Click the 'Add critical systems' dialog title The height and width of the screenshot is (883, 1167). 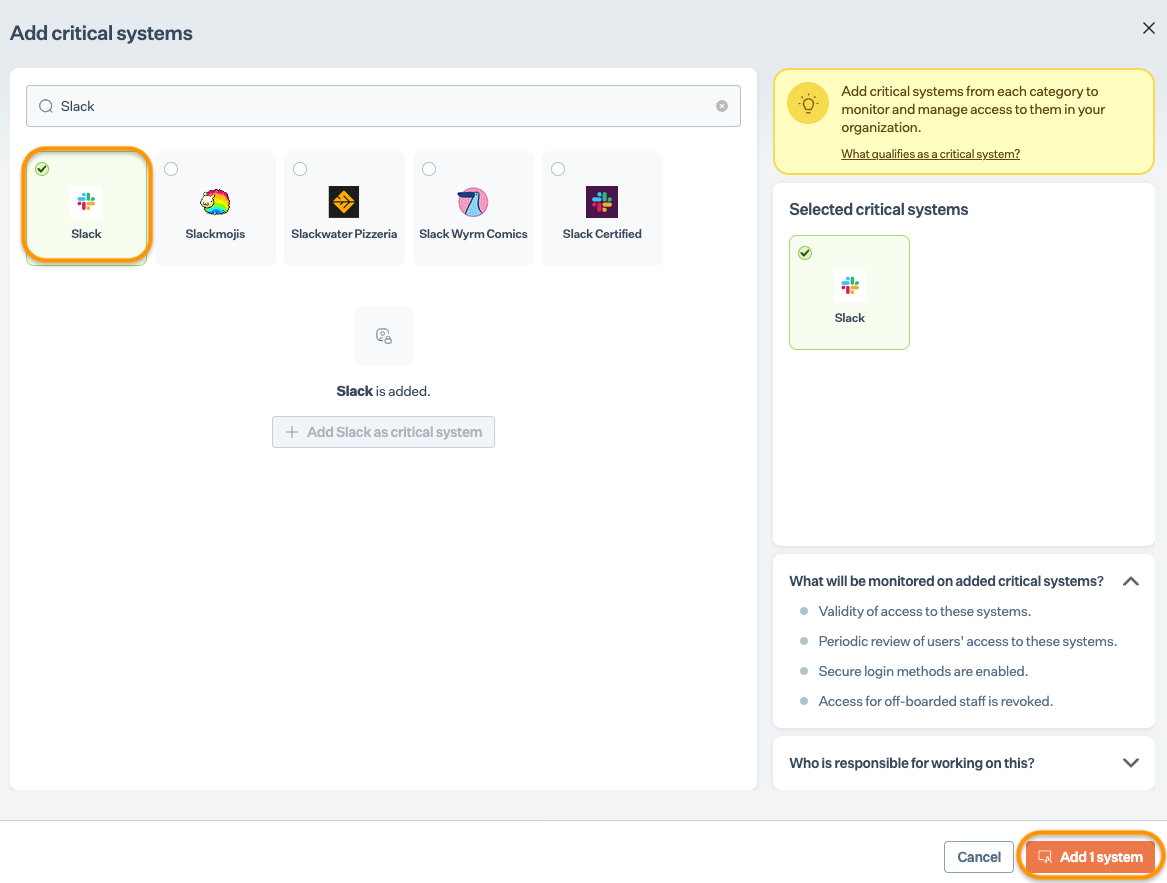(101, 34)
